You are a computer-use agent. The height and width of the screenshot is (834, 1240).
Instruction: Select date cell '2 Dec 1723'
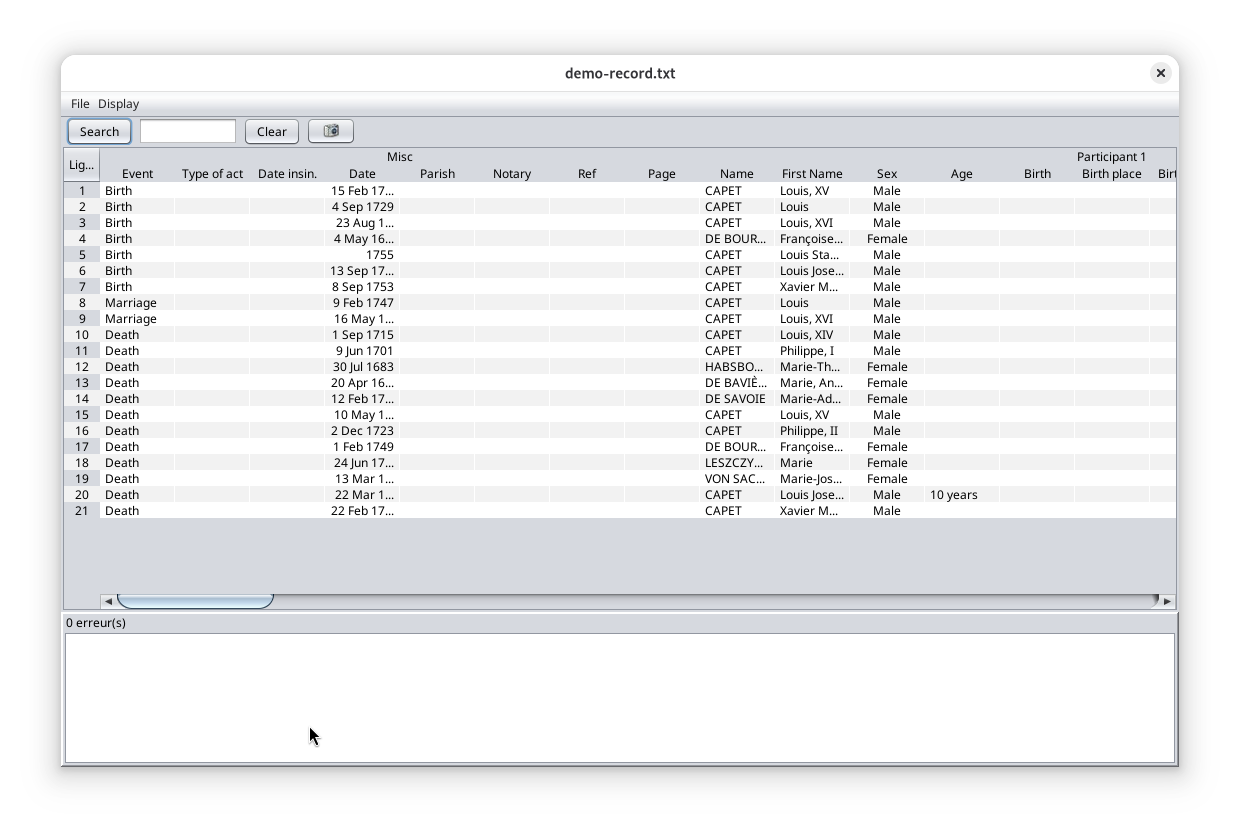tap(362, 430)
